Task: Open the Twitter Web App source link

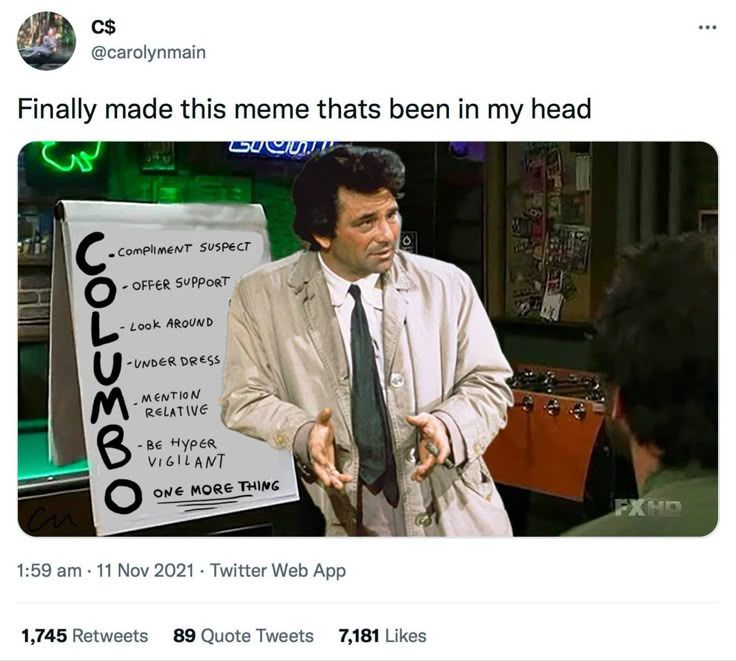Action: point(278,571)
